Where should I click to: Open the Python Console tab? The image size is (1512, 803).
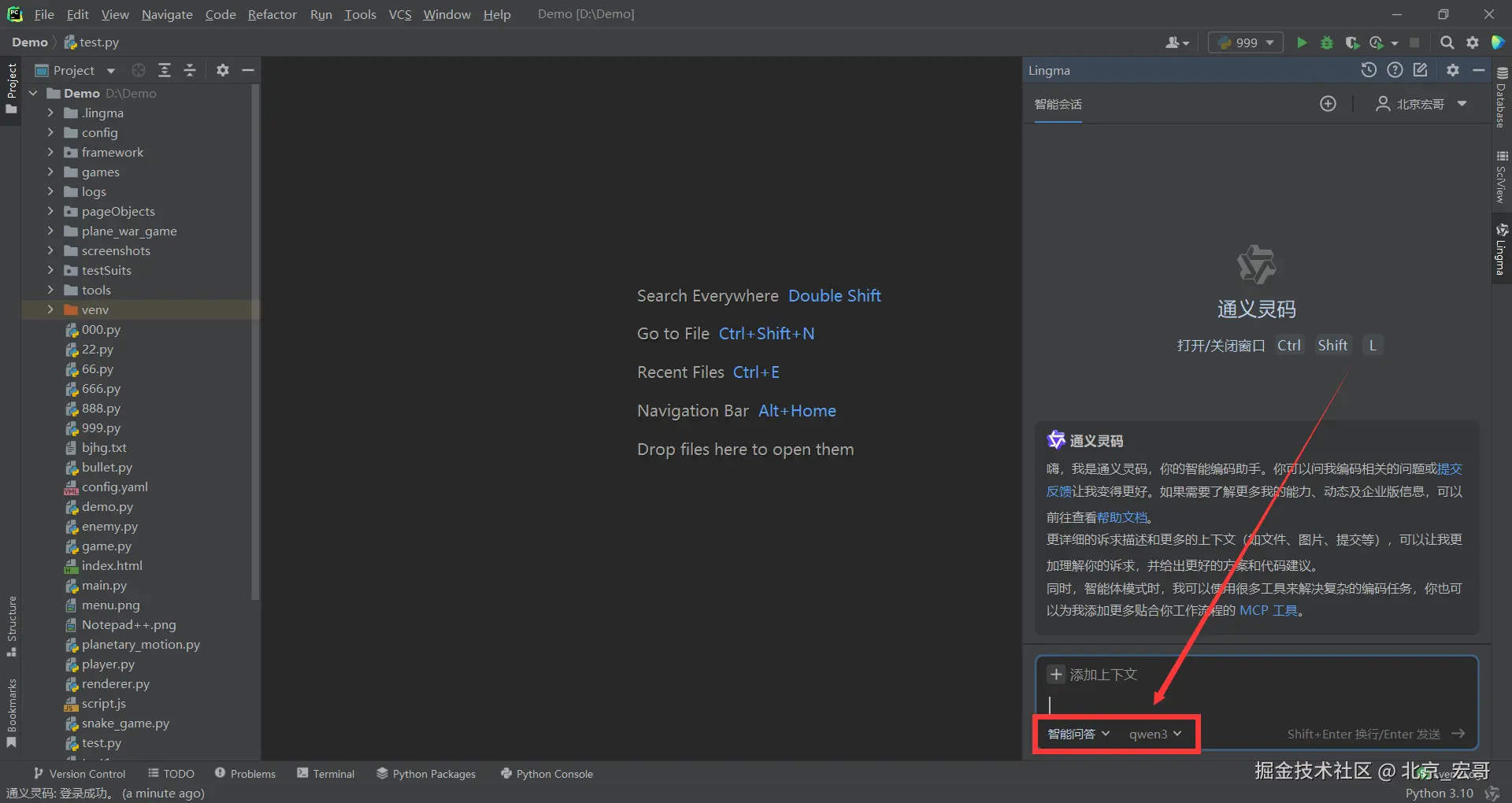click(547, 774)
